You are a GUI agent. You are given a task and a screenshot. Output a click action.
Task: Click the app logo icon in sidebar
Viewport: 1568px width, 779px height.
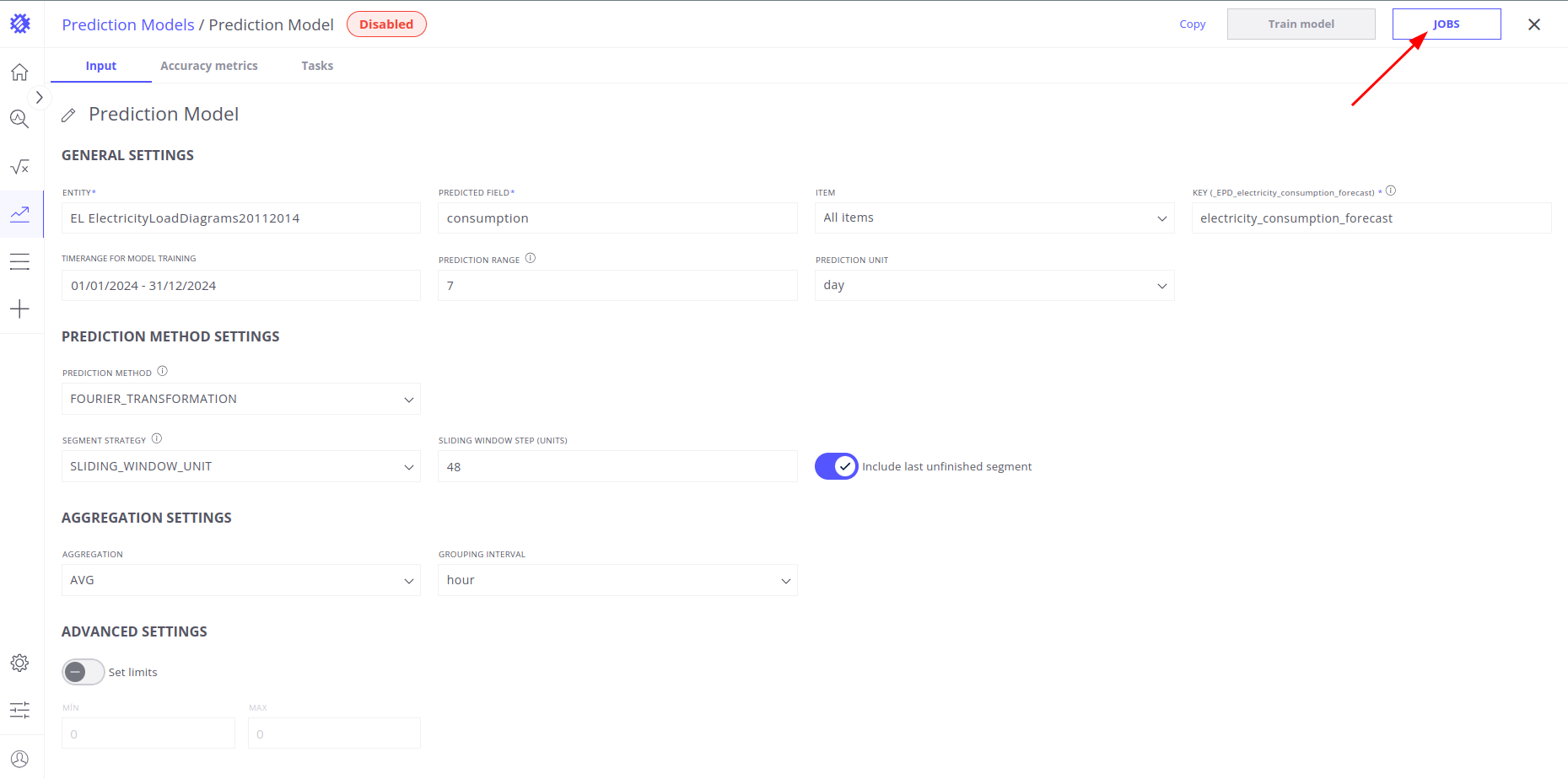point(20,24)
